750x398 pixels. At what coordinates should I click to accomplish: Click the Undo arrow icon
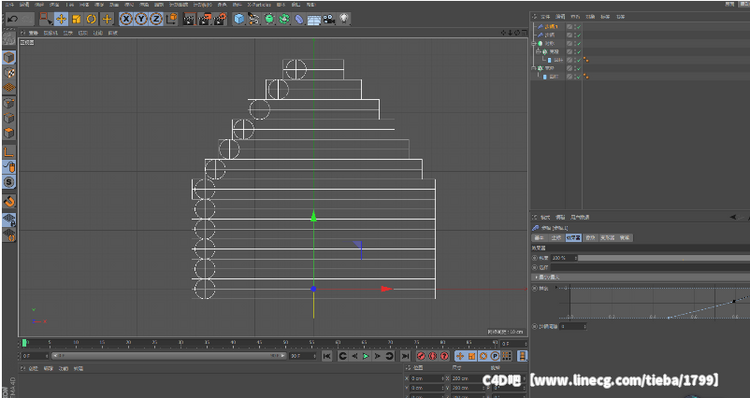12,19
